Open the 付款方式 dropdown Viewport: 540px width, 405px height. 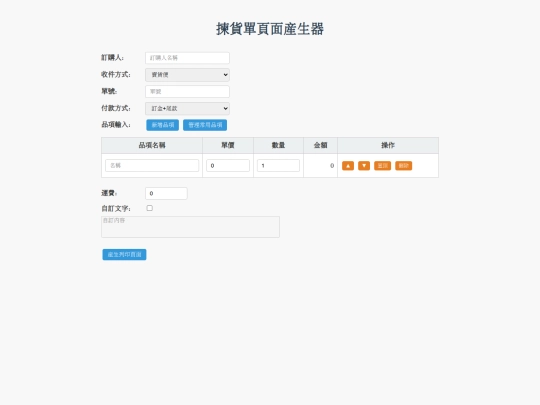(187, 108)
